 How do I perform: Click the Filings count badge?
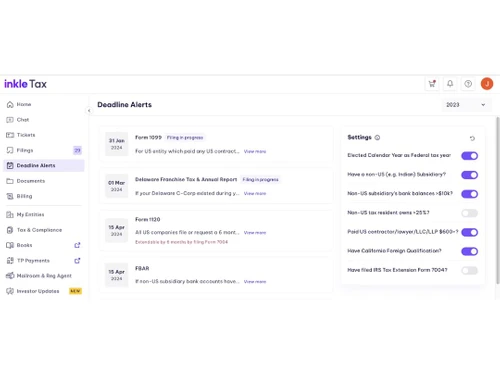point(77,150)
